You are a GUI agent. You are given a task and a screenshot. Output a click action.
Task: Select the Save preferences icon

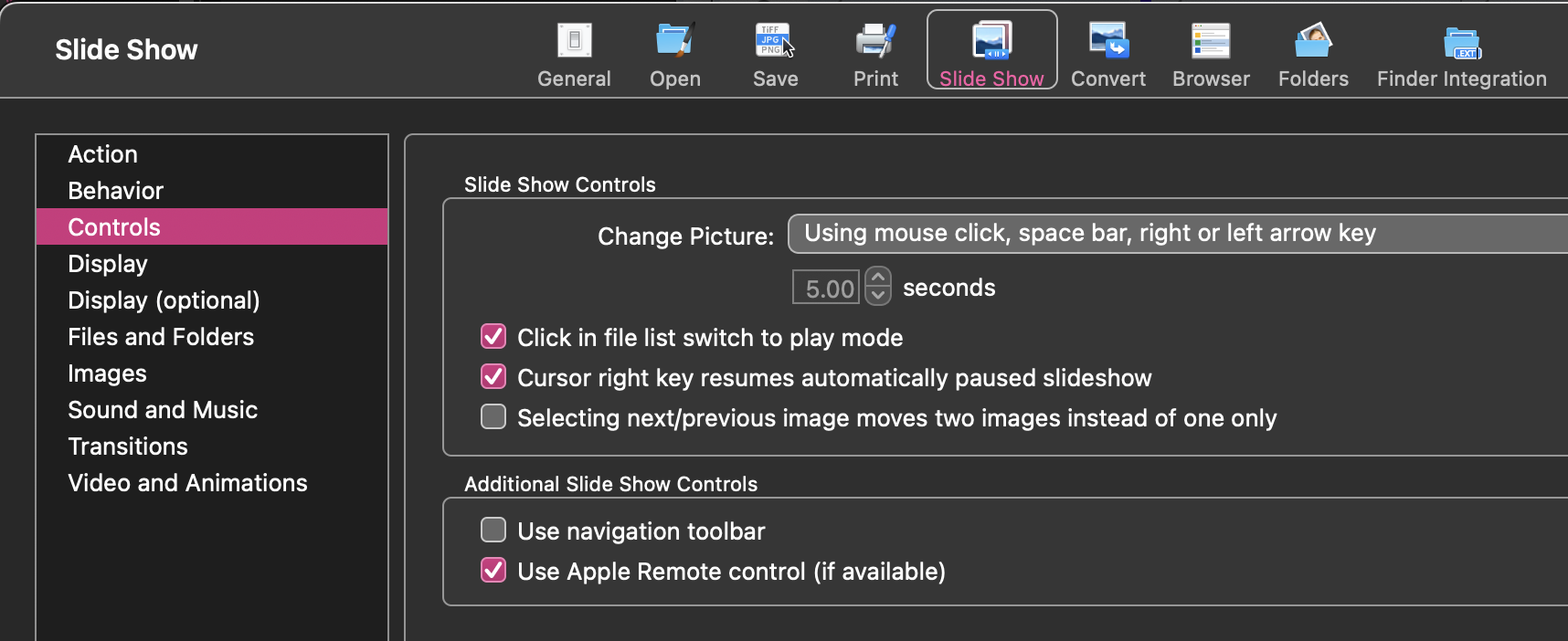[775, 41]
